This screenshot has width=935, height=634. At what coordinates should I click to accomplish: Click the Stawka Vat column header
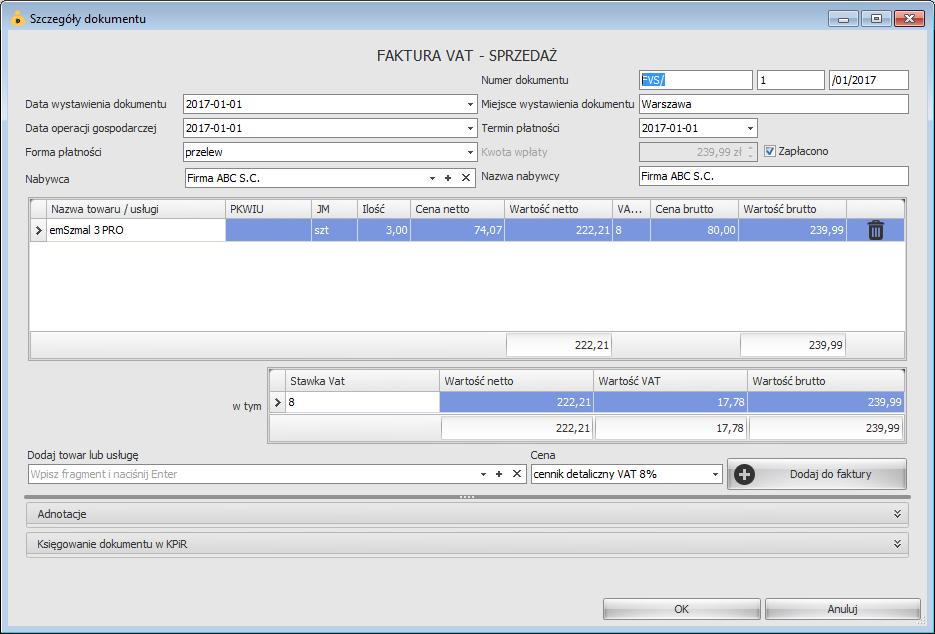(x=362, y=381)
